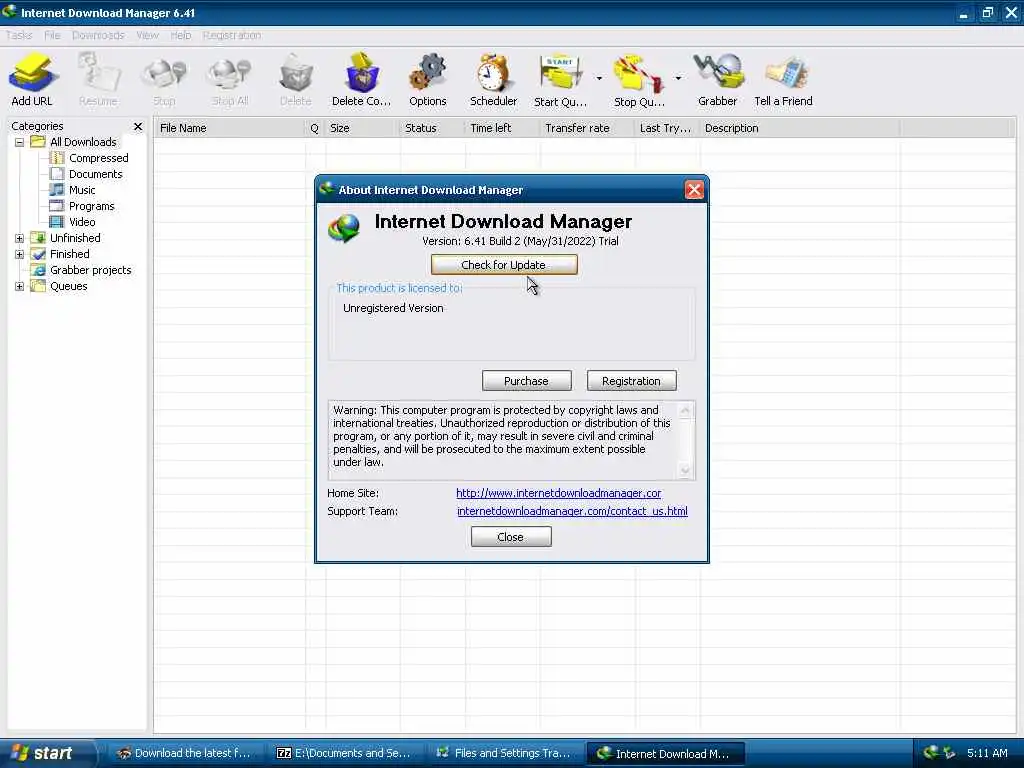Click scroll down arrow in warning text box
1024x768 pixels.
pos(685,470)
